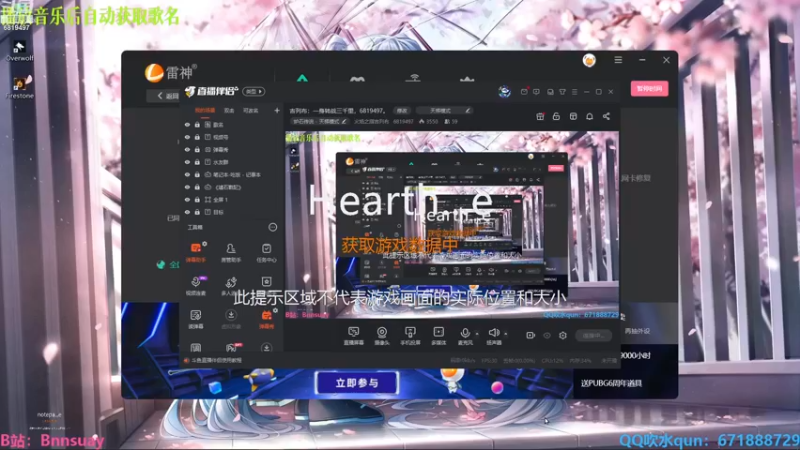Select the 水友群 layer row
This screenshot has width=800, height=450.
point(231,162)
